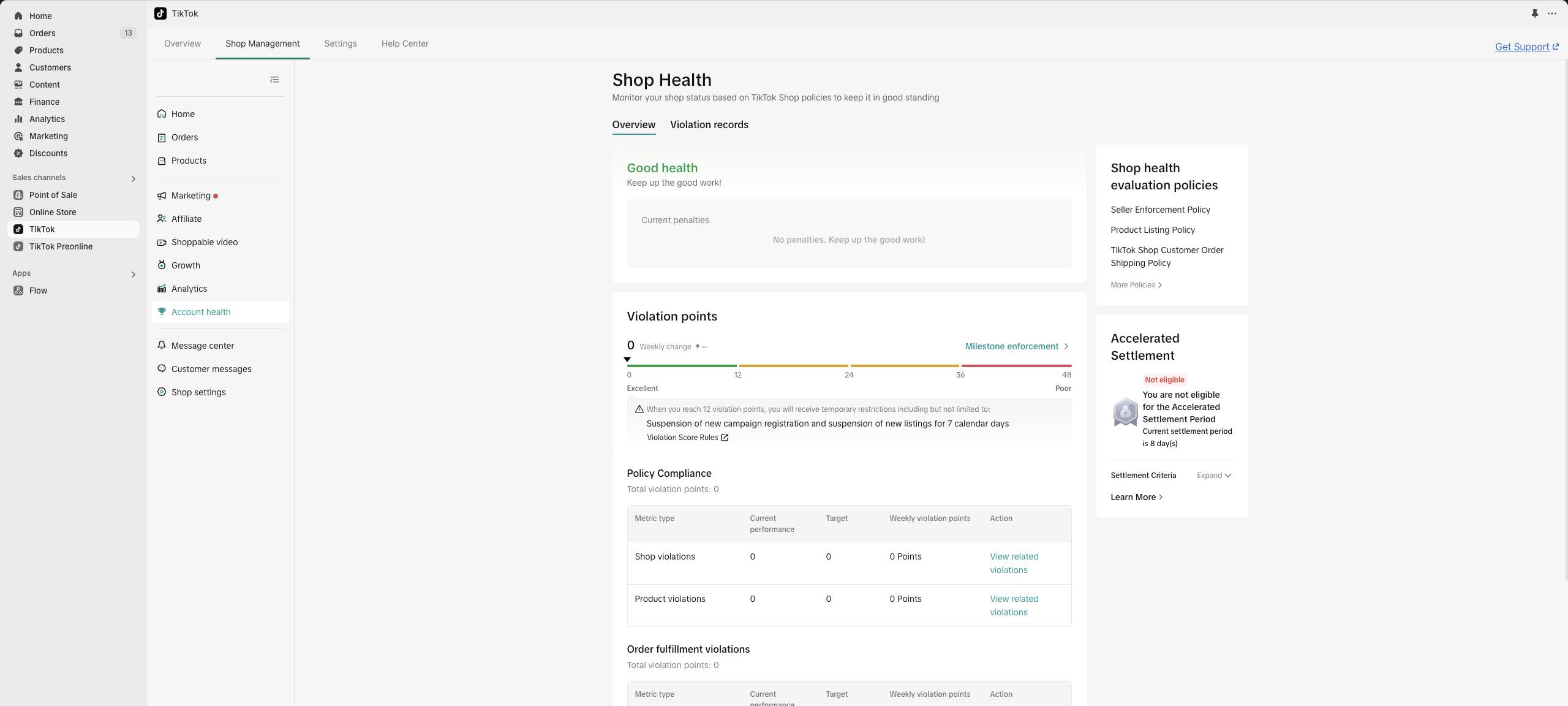Click the Shop settings gear icon
The image size is (1568, 706).
click(x=162, y=392)
